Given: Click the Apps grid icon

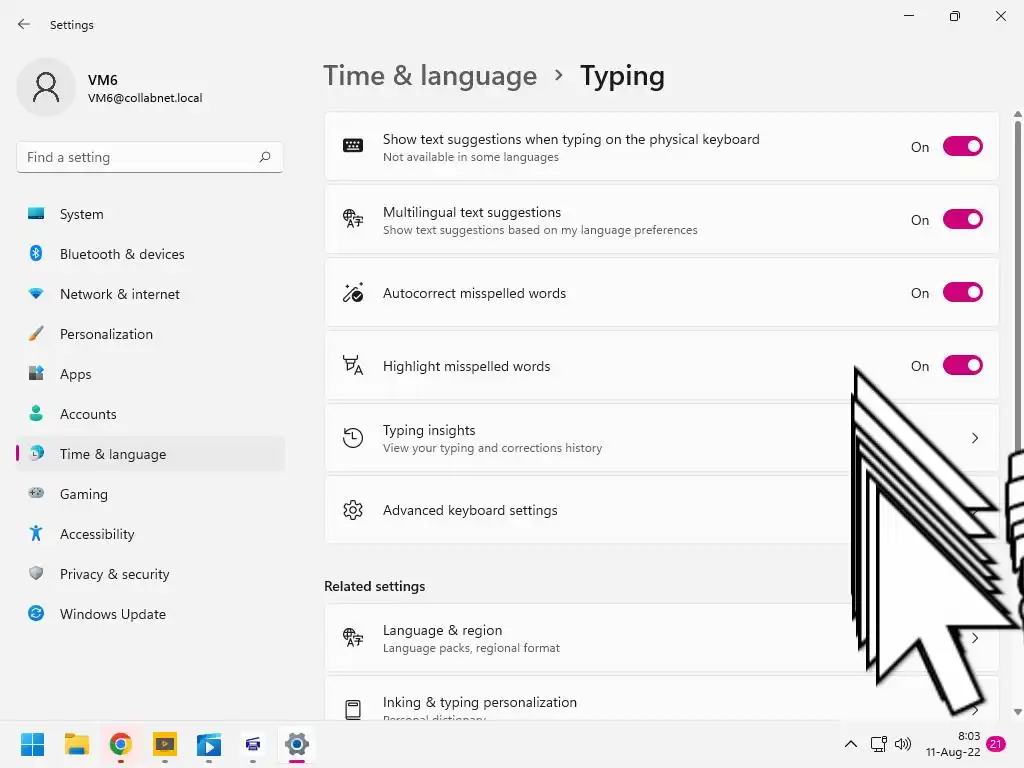Looking at the screenshot, I should (x=36, y=374).
